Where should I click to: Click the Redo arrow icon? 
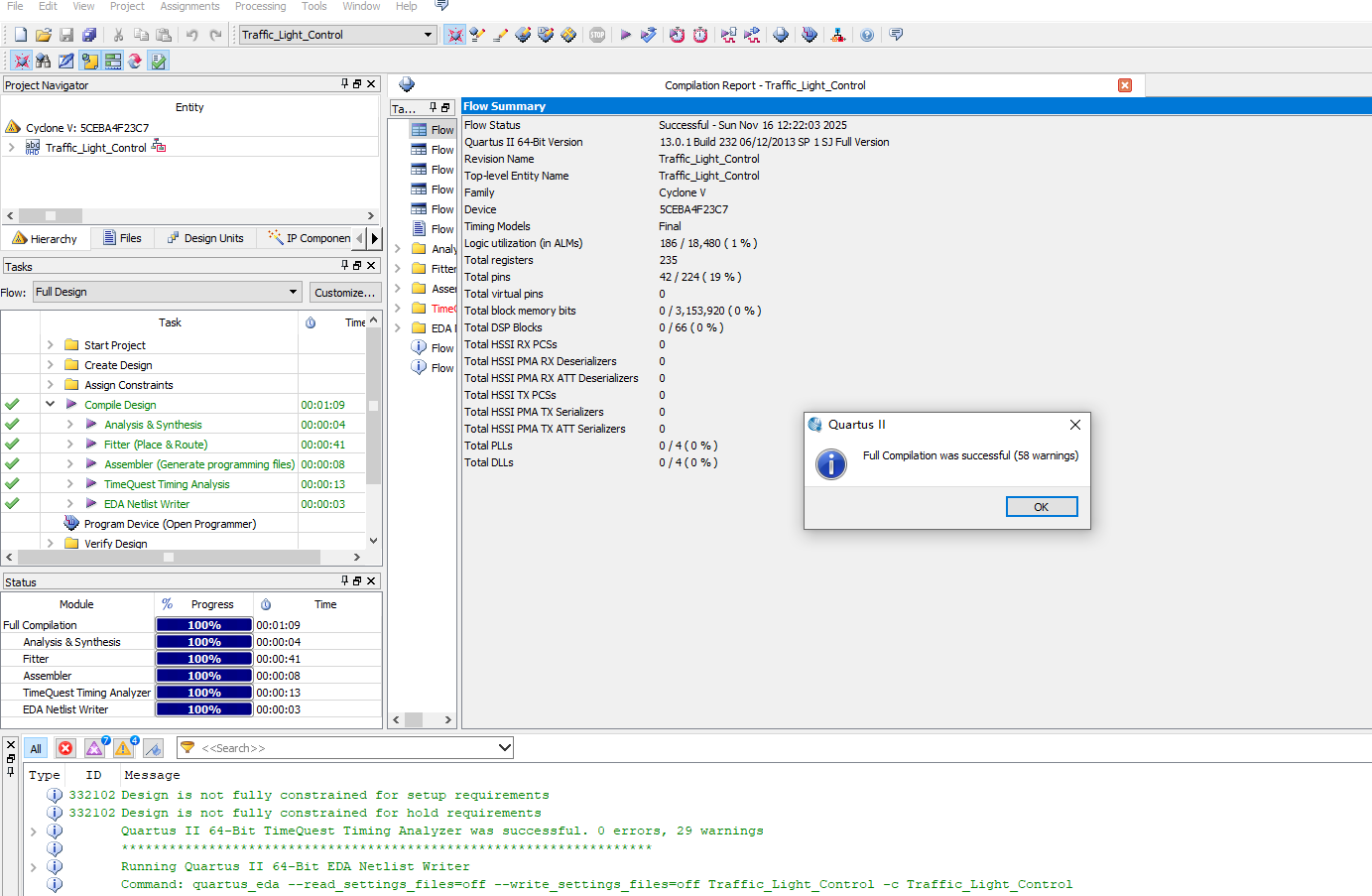[215, 35]
